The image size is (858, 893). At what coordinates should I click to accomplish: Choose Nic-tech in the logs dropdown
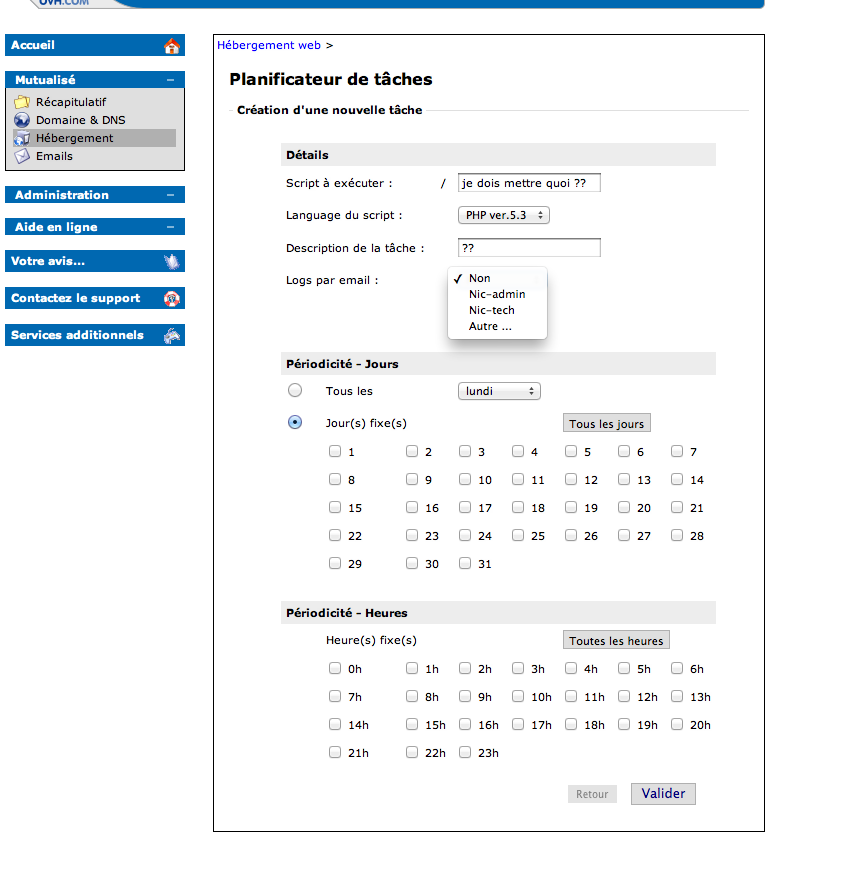coord(491,310)
